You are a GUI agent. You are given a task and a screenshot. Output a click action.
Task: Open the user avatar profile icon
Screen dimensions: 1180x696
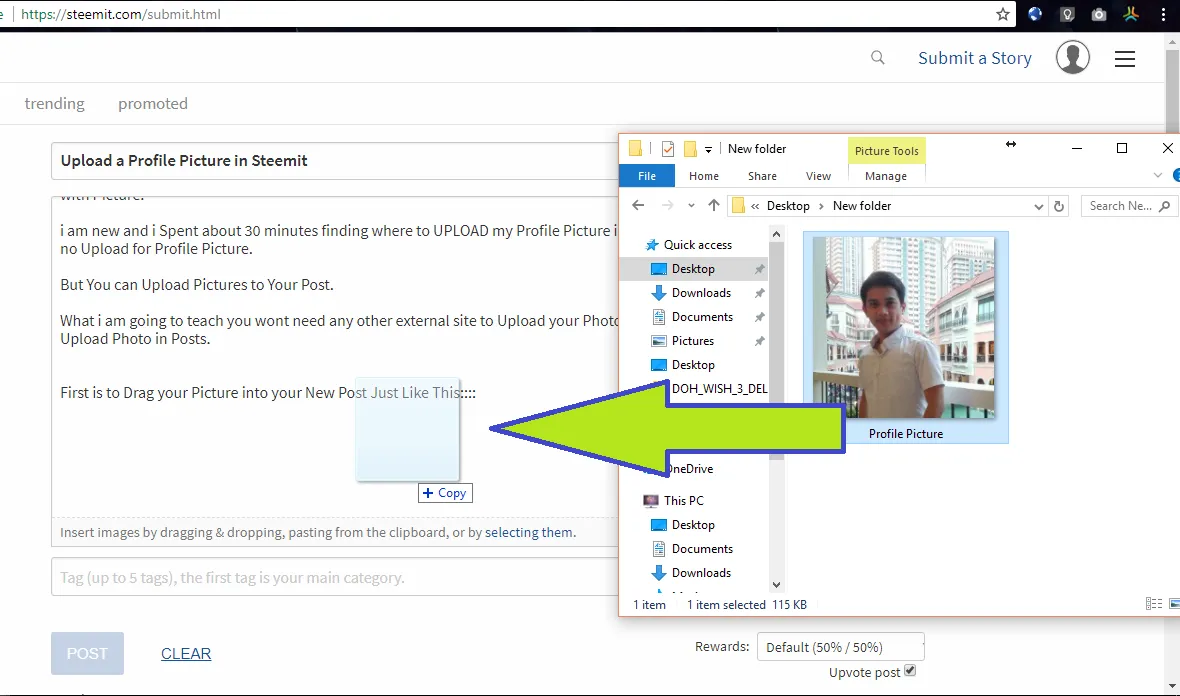click(1072, 58)
